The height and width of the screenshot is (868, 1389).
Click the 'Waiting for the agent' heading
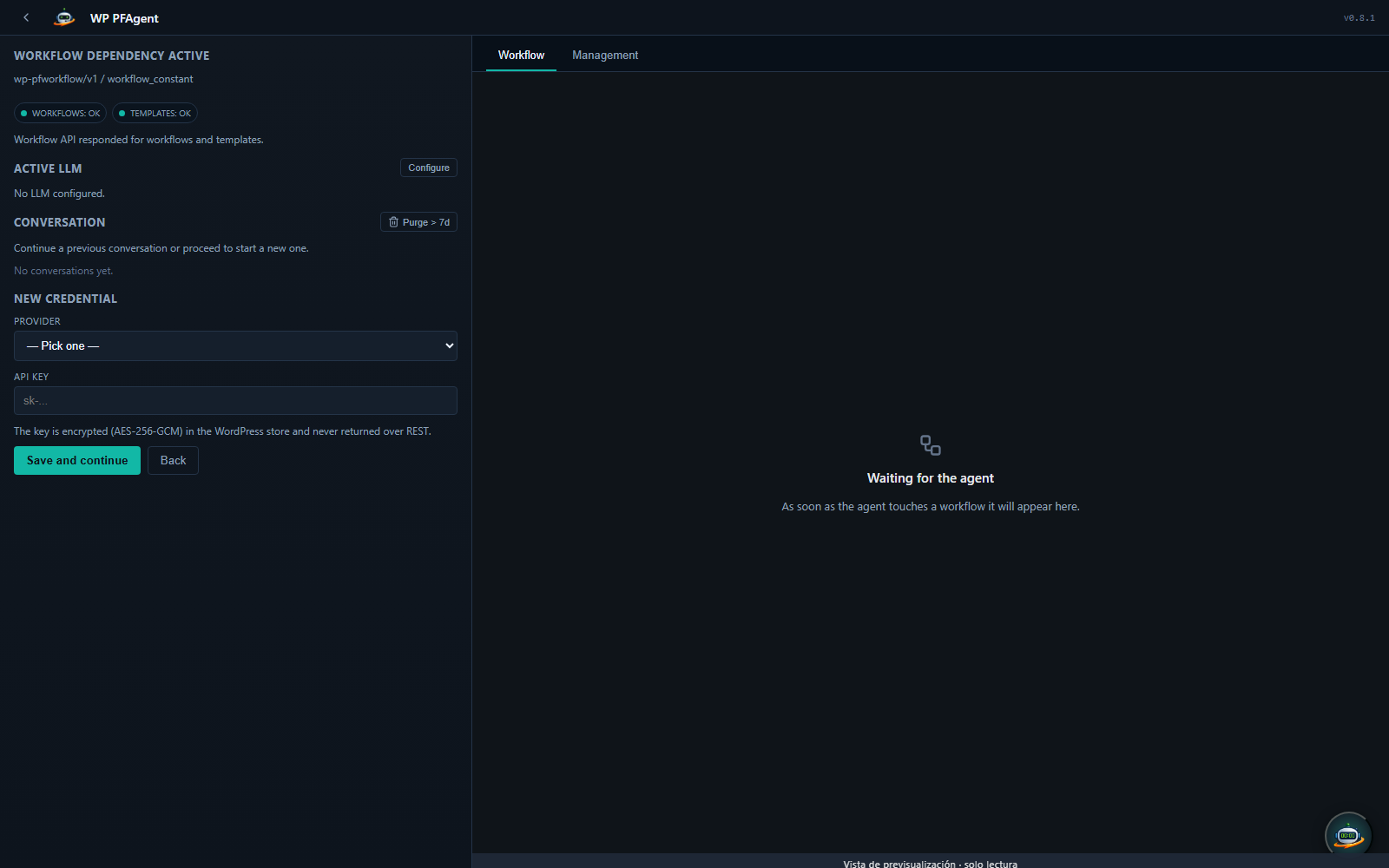[x=931, y=478]
